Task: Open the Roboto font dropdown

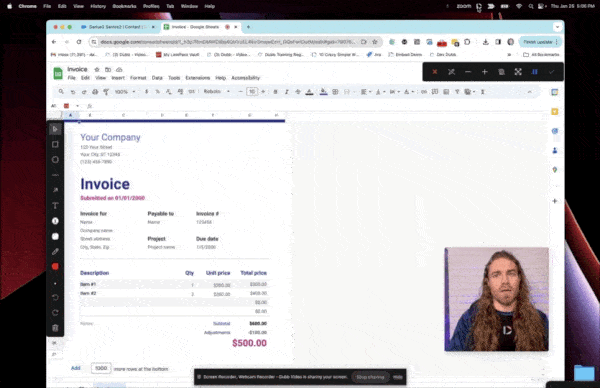Action: pos(217,92)
